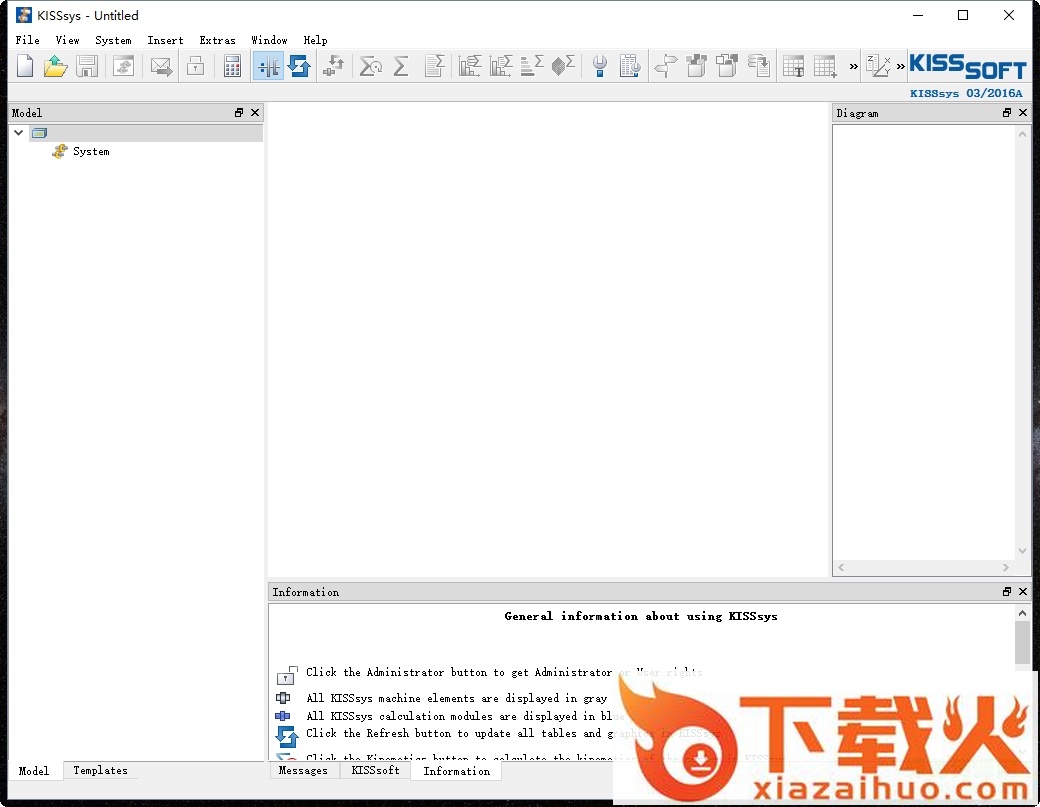1040x807 pixels.
Task: Click the Diagram panel scroll down arrow
Action: pos(1022,551)
